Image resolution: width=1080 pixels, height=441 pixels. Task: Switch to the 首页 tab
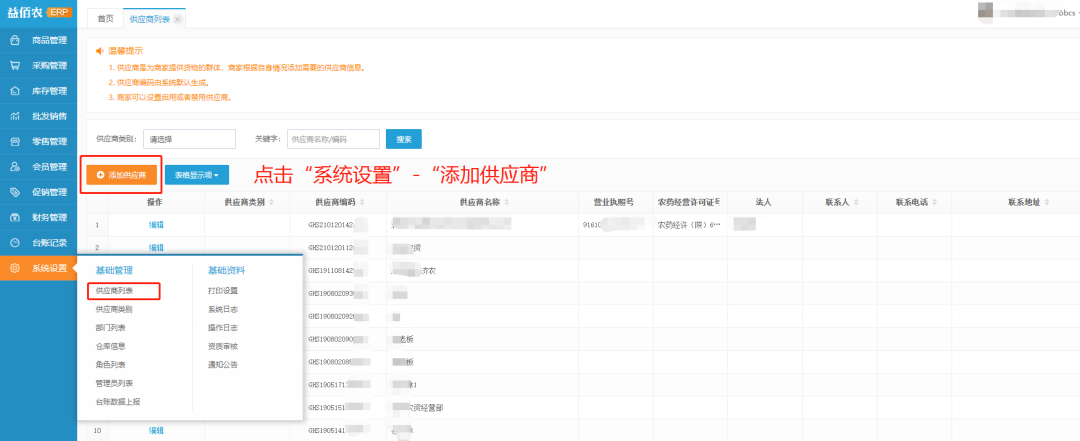(x=105, y=20)
